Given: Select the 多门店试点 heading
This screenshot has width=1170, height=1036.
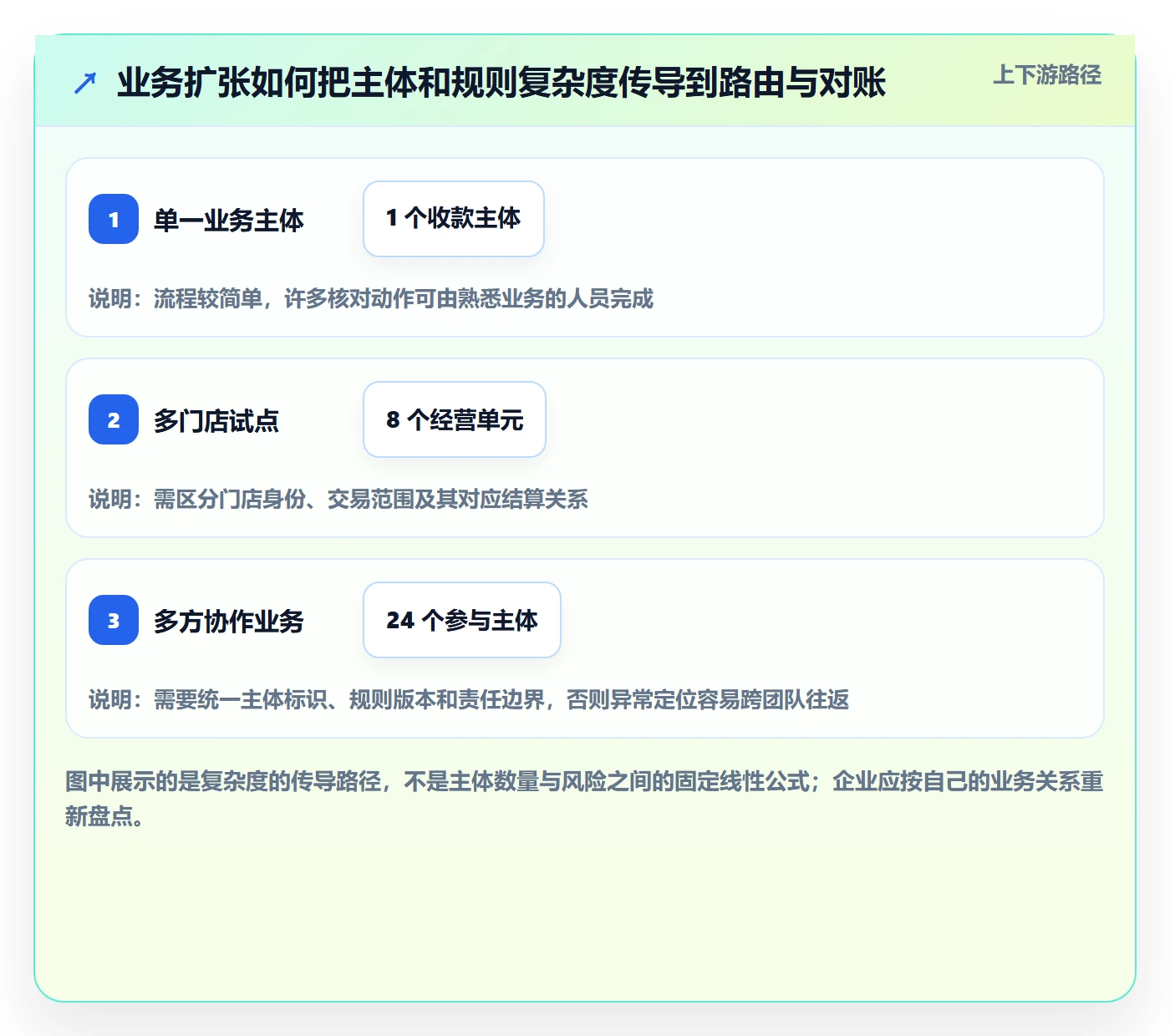Looking at the screenshot, I should click(216, 421).
